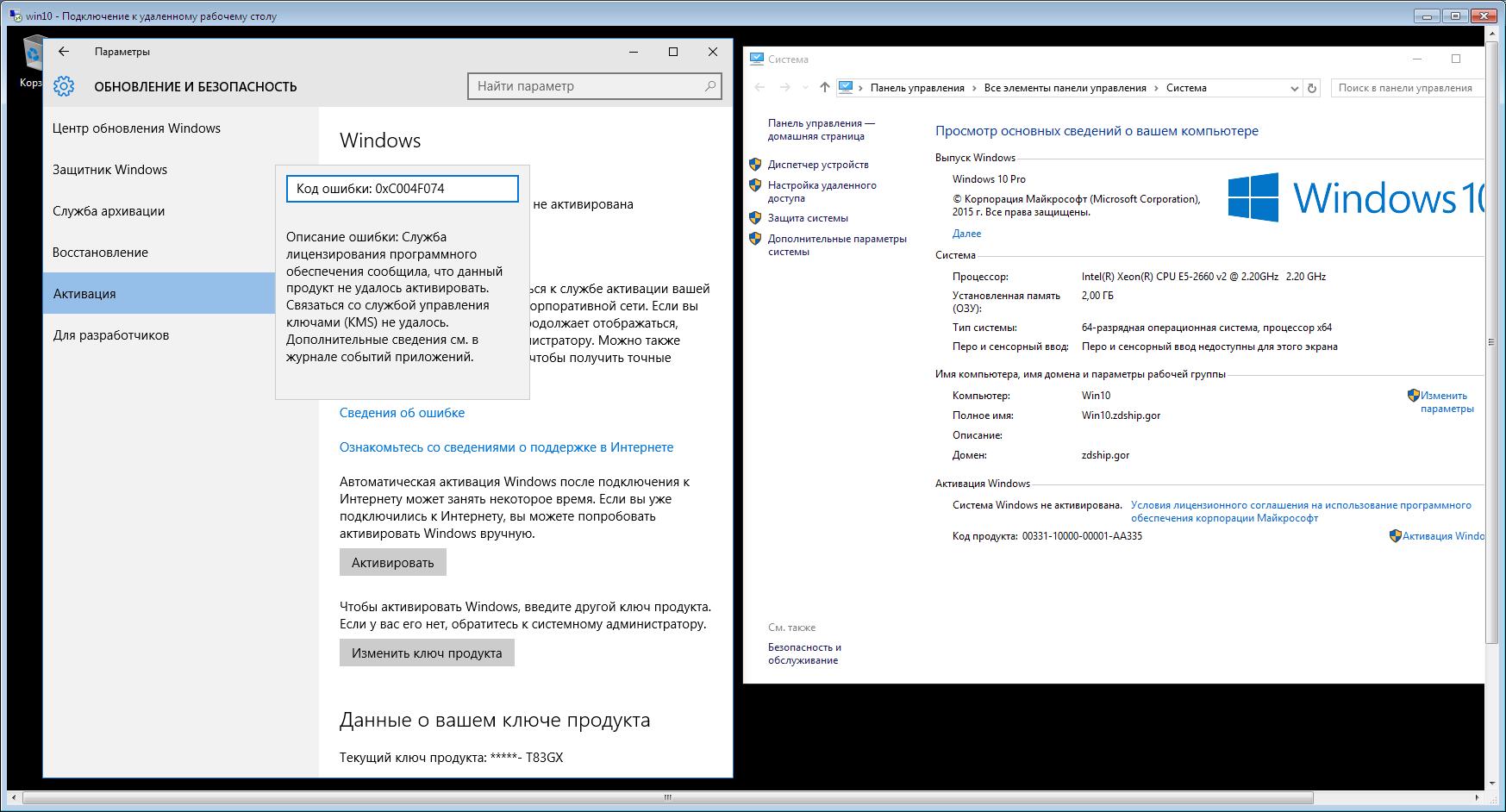Click product ID 00331-10000-00001-AA335

tap(1082, 535)
